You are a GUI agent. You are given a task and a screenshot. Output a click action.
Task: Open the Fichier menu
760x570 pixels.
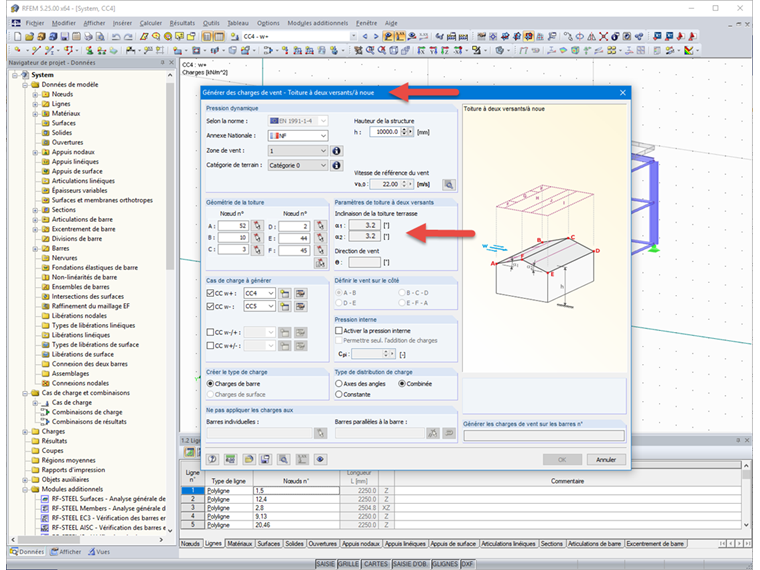(x=34, y=23)
